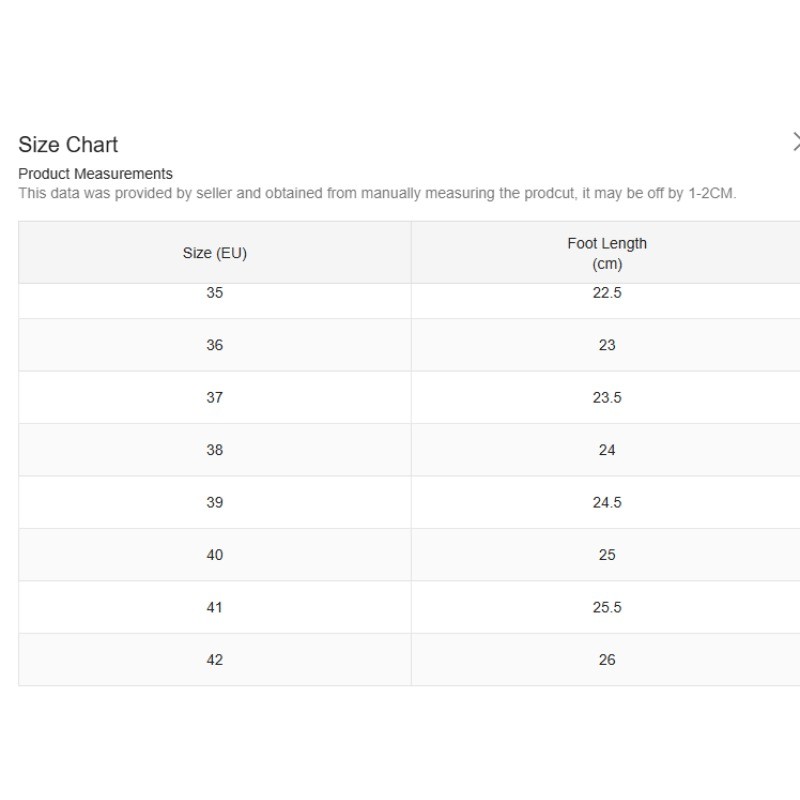Click the size 42 cell
Viewport: 800px width, 800px height.
pyautogui.click(x=214, y=660)
